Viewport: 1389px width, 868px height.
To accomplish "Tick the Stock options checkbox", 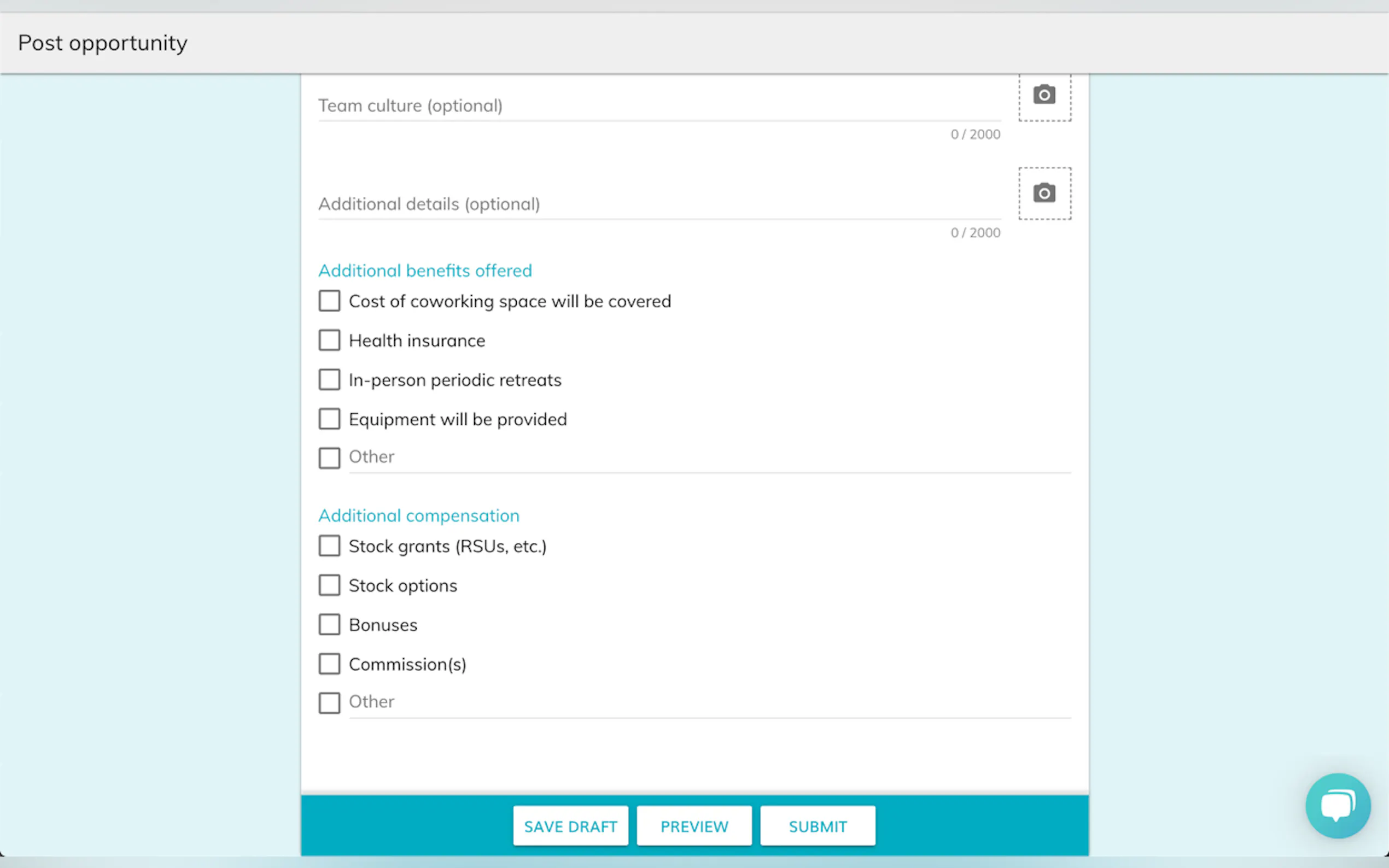I will (x=330, y=585).
